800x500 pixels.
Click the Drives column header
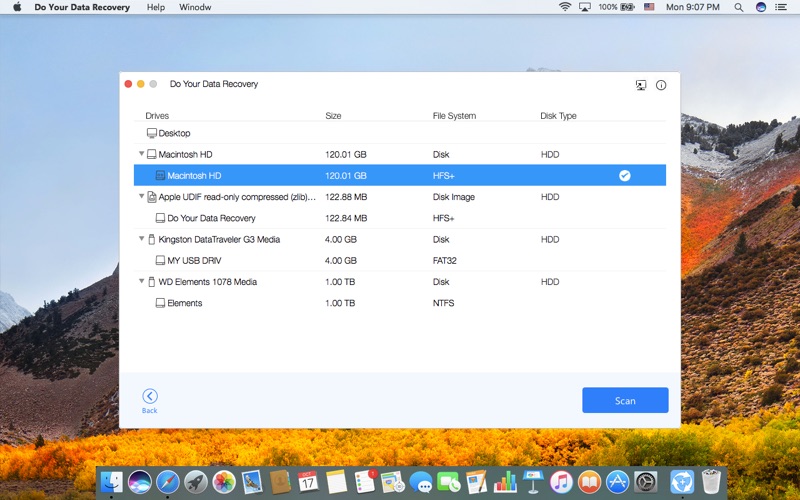click(x=157, y=116)
